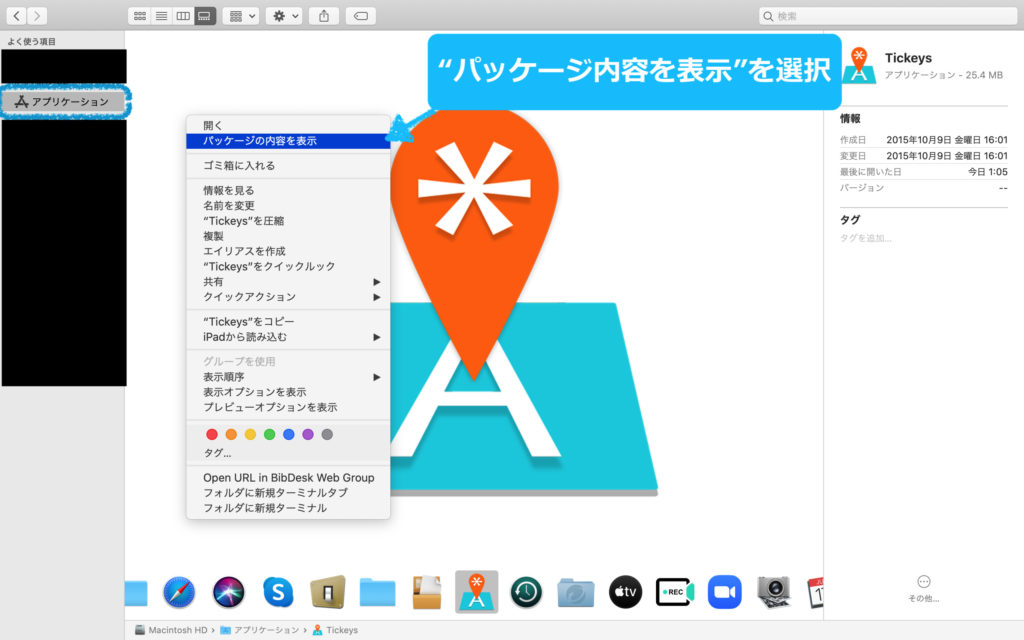Select フォルダに新規ターミナルタブ menu item
The width and height of the screenshot is (1024, 640).
[288, 493]
